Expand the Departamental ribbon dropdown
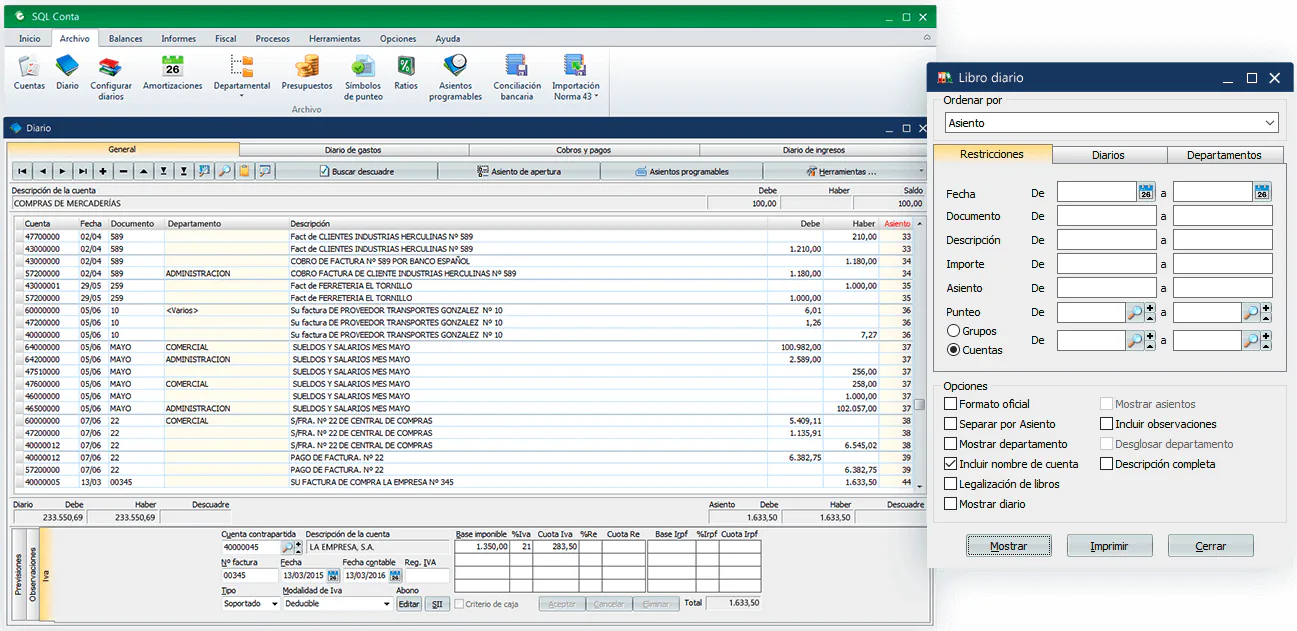Image resolution: width=1297 pixels, height=631 pixels. click(242, 78)
